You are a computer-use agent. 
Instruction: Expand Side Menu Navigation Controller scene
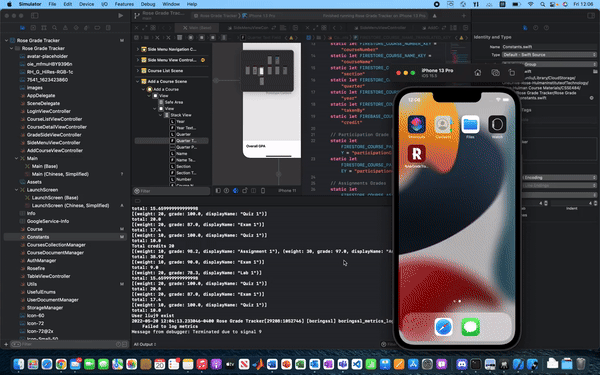(x=138, y=49)
